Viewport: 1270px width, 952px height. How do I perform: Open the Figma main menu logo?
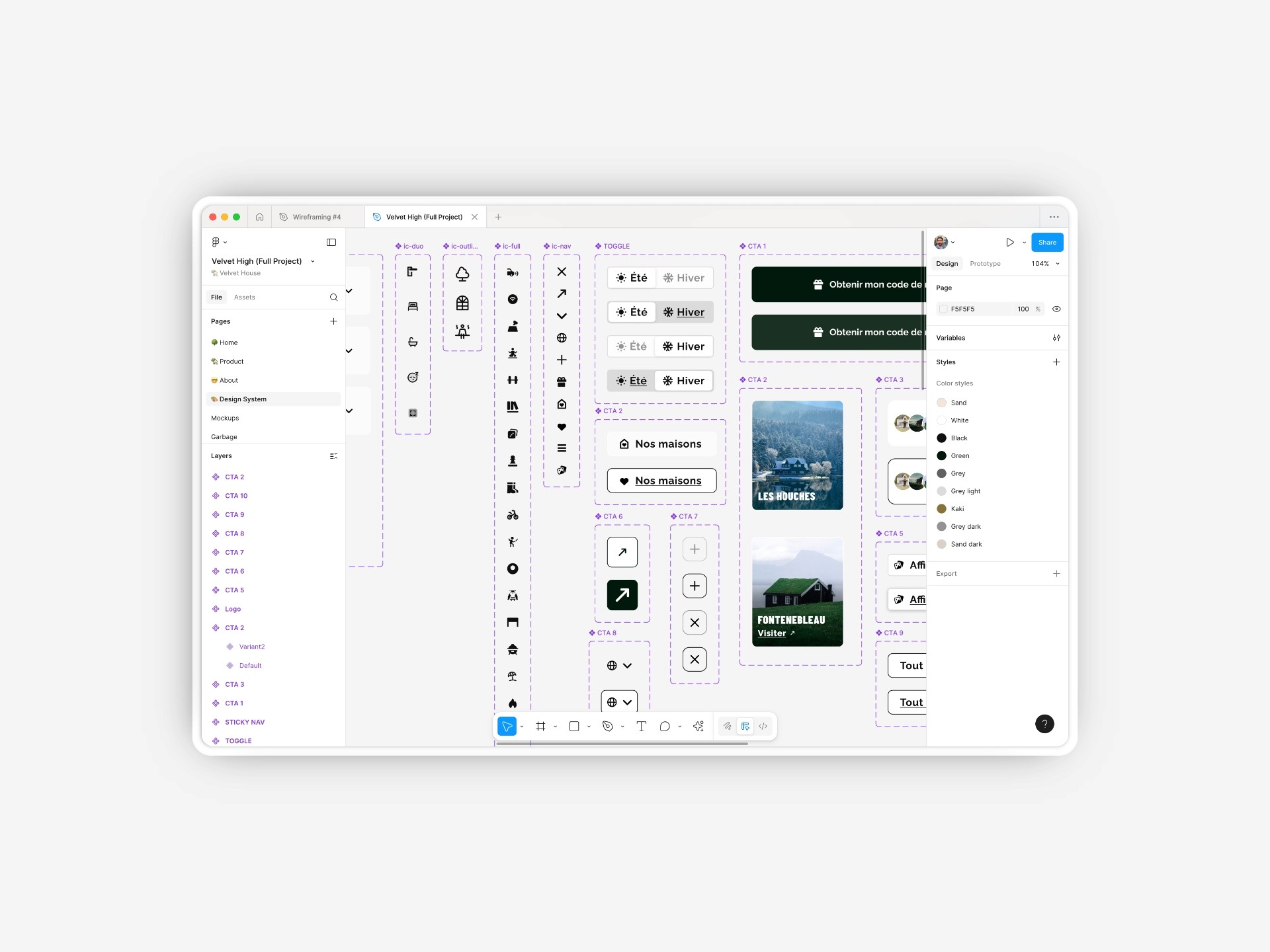(216, 242)
